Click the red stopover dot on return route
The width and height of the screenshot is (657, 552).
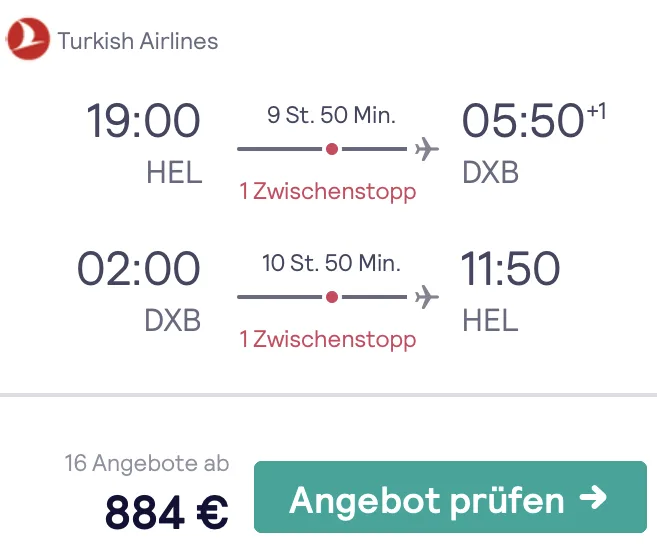click(332, 297)
